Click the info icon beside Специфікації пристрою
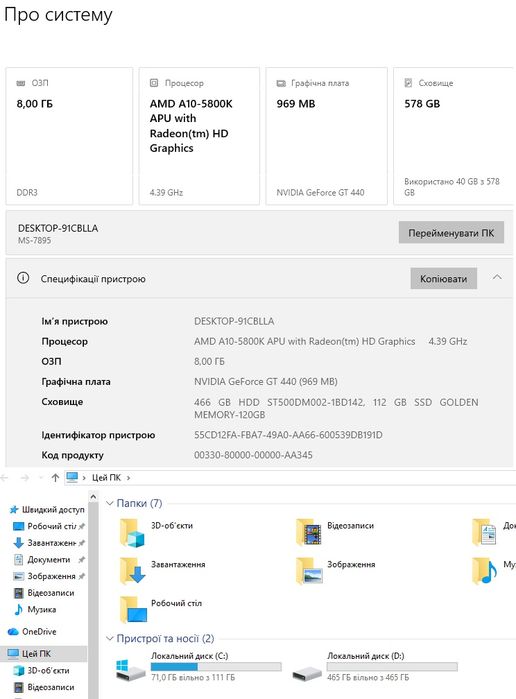This screenshot has height=699, width=516. point(23,278)
